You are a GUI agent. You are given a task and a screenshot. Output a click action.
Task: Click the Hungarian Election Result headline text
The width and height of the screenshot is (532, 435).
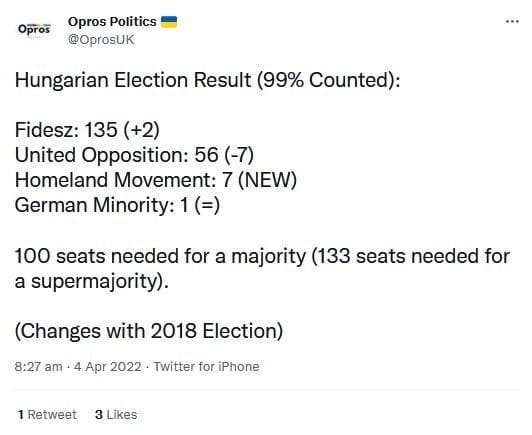pos(133,80)
